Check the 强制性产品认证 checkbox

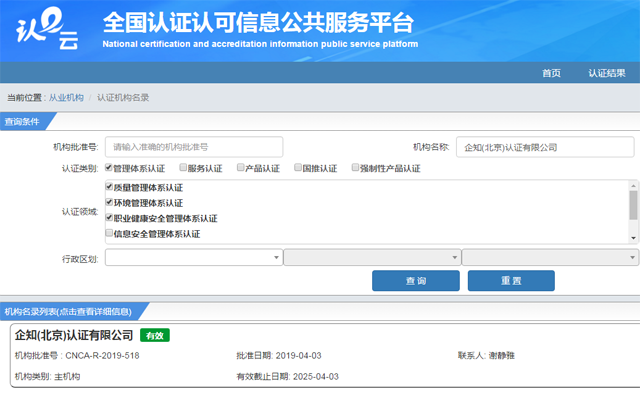point(355,167)
